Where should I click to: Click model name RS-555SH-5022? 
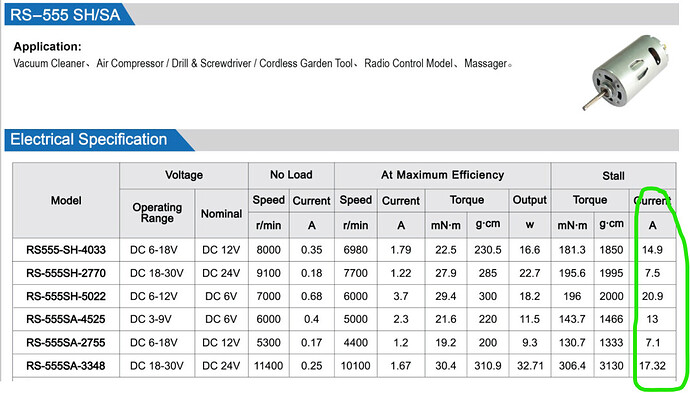coord(66,296)
